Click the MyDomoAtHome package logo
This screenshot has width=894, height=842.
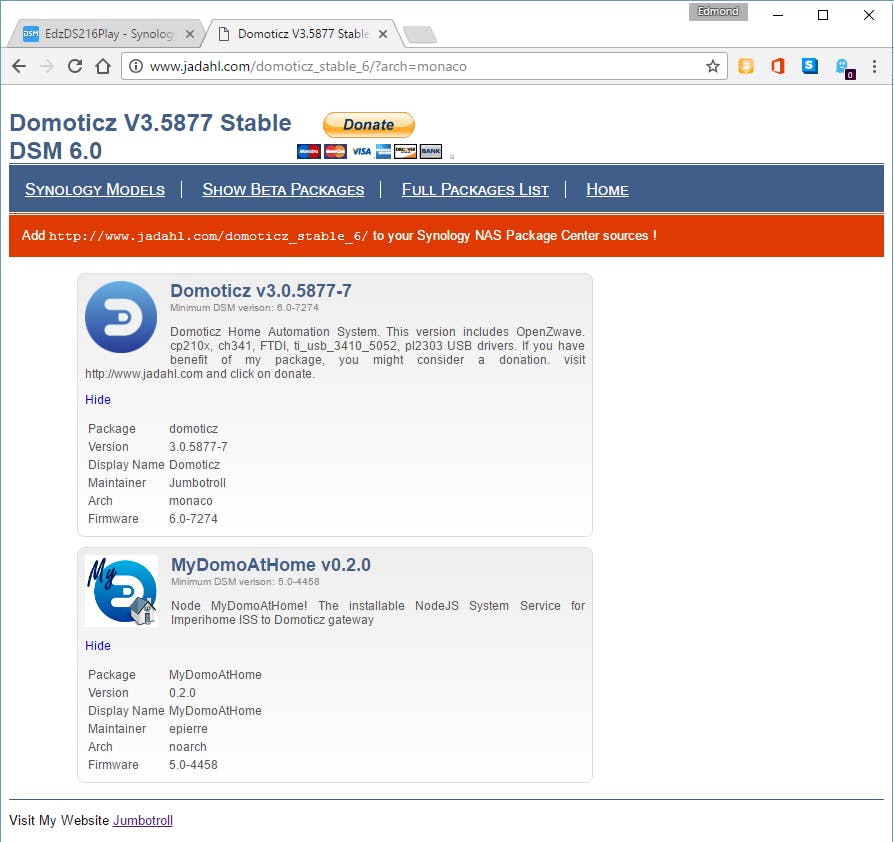tap(121, 591)
